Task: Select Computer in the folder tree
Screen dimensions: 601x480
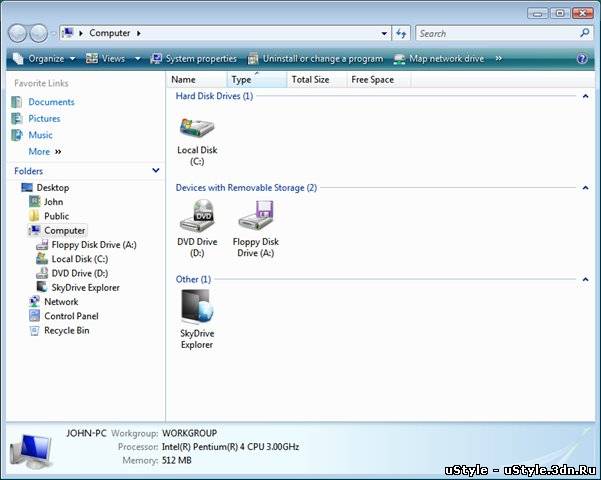Action: tap(64, 230)
